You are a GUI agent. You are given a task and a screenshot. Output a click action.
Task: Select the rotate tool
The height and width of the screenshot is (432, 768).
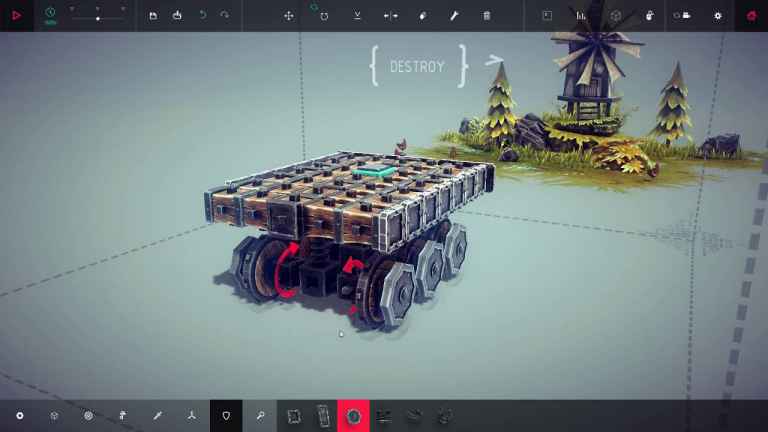[324, 16]
